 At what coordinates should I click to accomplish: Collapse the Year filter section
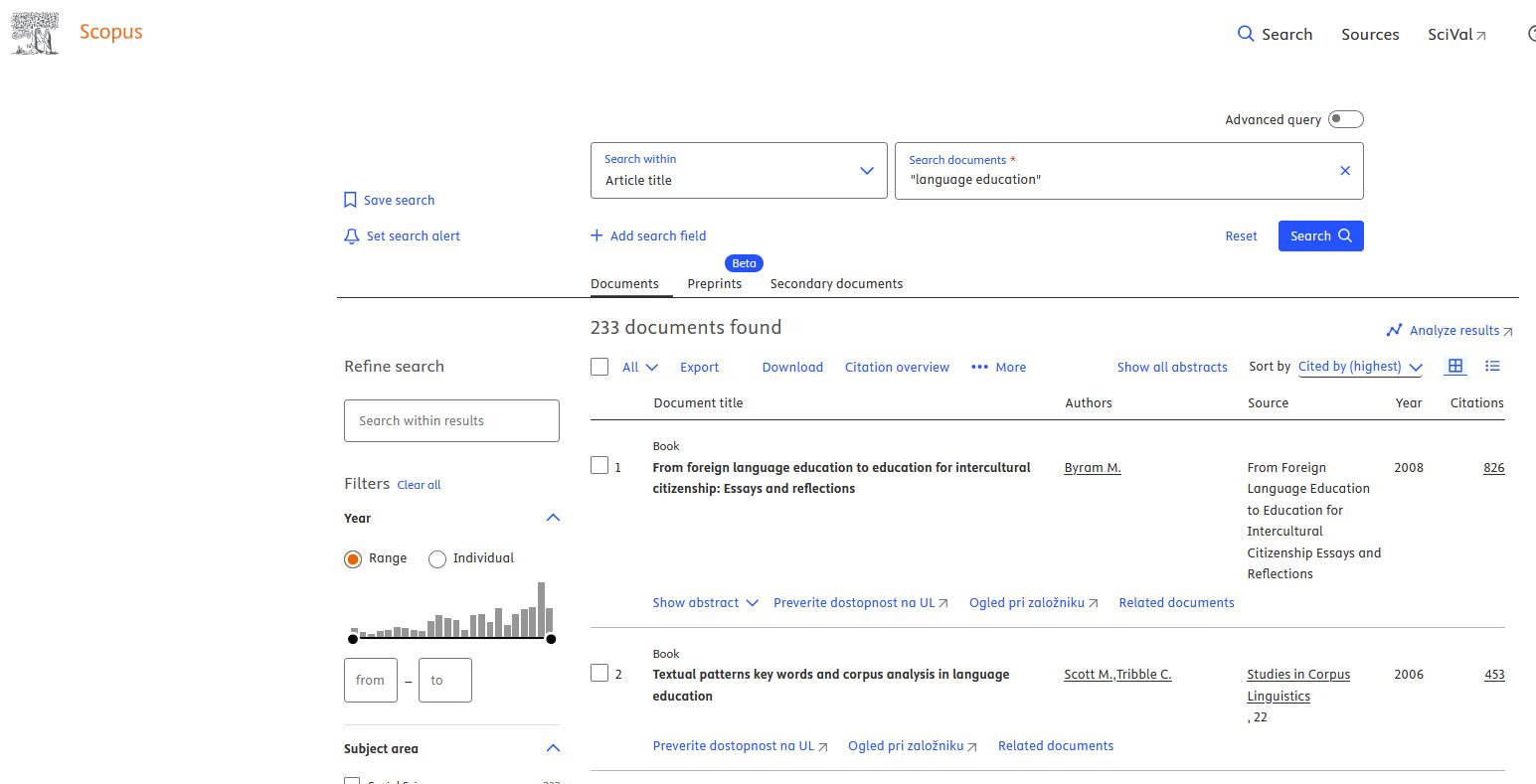coord(554,518)
